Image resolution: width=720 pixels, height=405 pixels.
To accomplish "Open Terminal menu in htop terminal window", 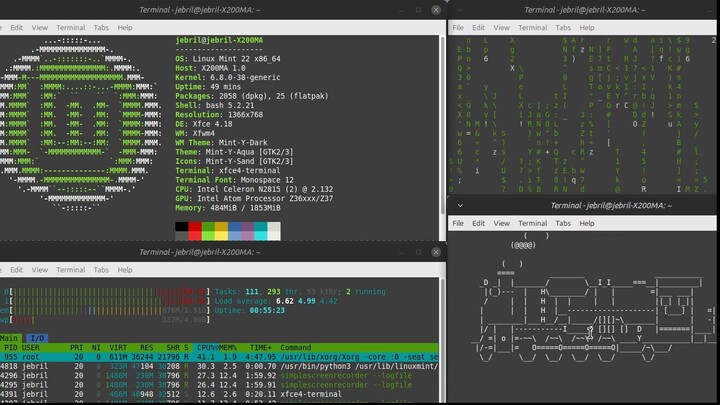I will pos(71,270).
